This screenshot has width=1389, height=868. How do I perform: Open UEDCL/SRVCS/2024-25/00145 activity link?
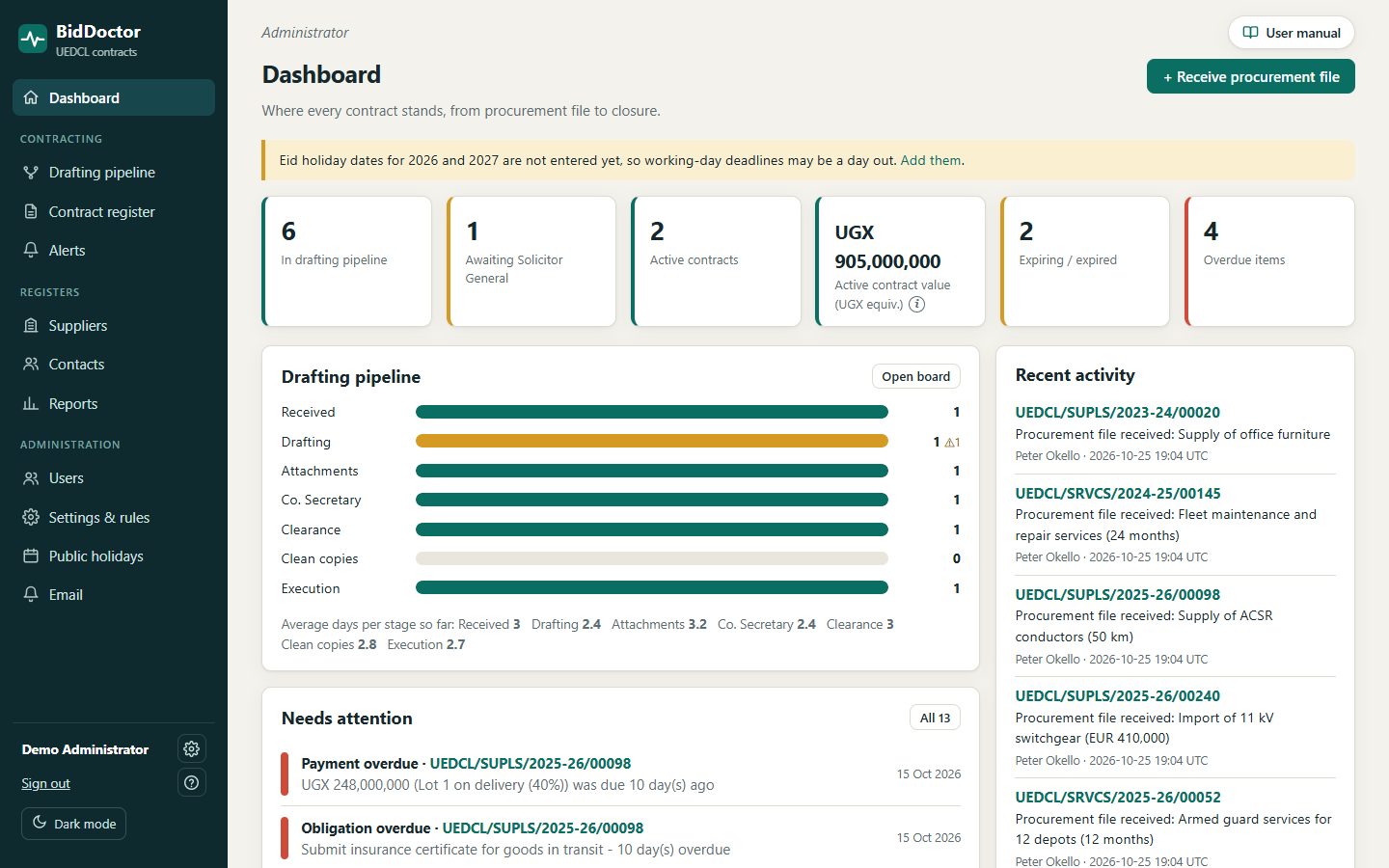pos(1118,493)
